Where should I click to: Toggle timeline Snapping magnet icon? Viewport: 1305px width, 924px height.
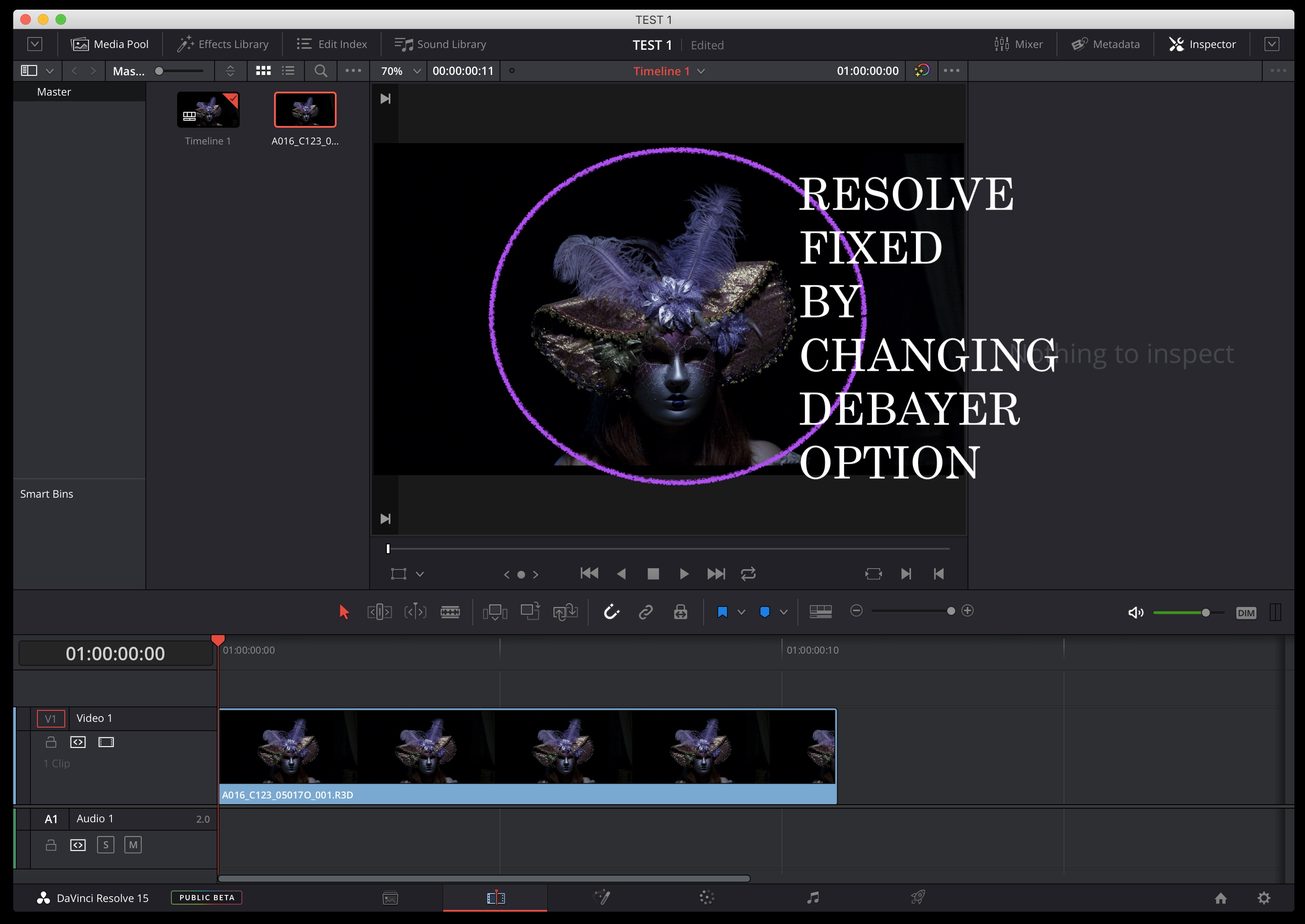pyautogui.click(x=611, y=612)
